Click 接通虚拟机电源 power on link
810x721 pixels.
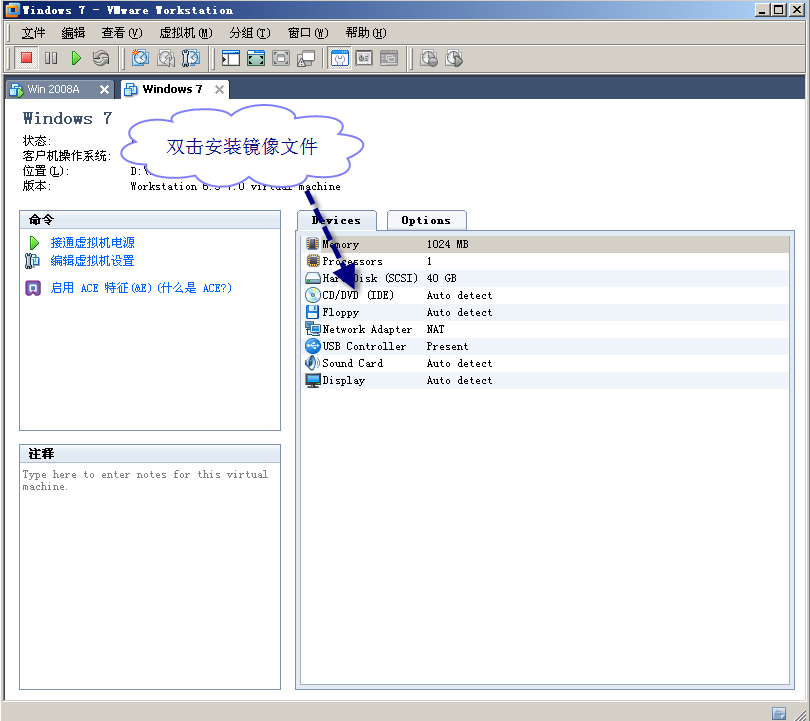[x=92, y=243]
